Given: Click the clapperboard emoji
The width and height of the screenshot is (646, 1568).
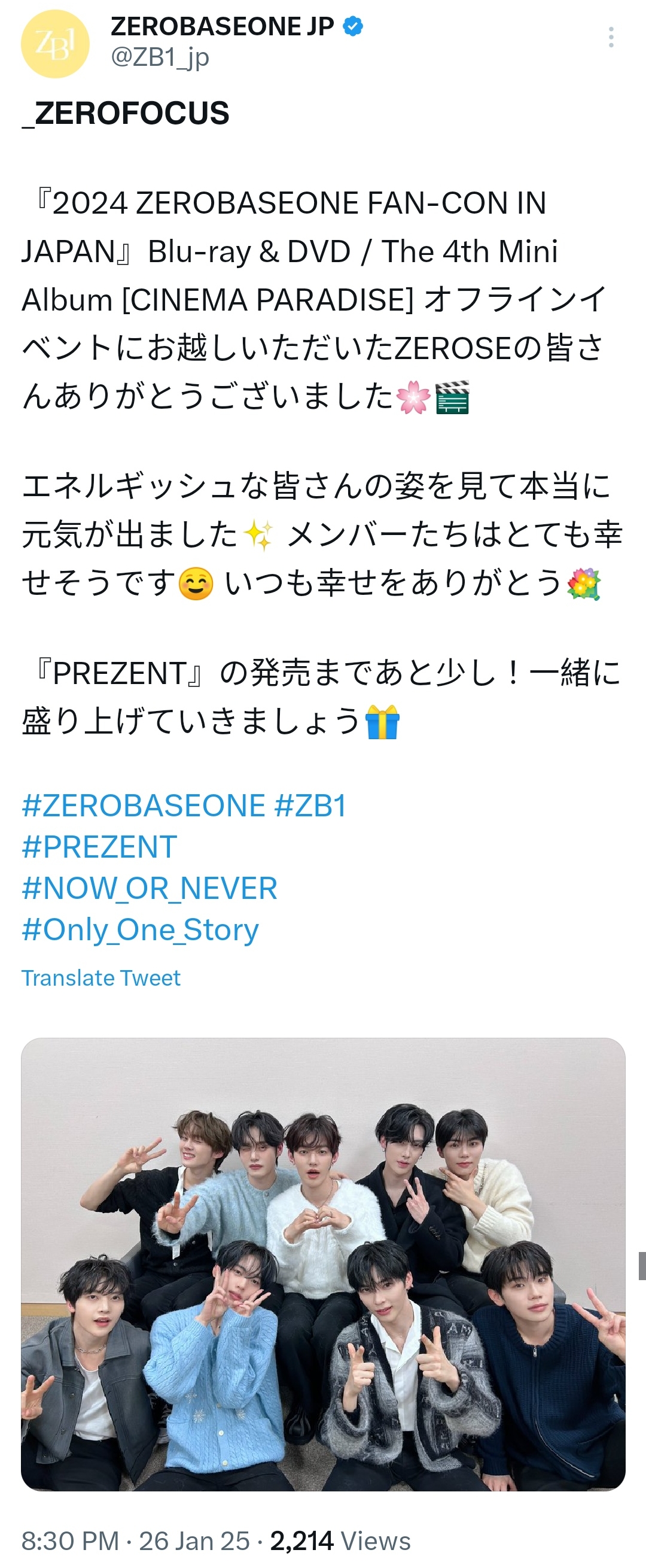Looking at the screenshot, I should [x=453, y=397].
